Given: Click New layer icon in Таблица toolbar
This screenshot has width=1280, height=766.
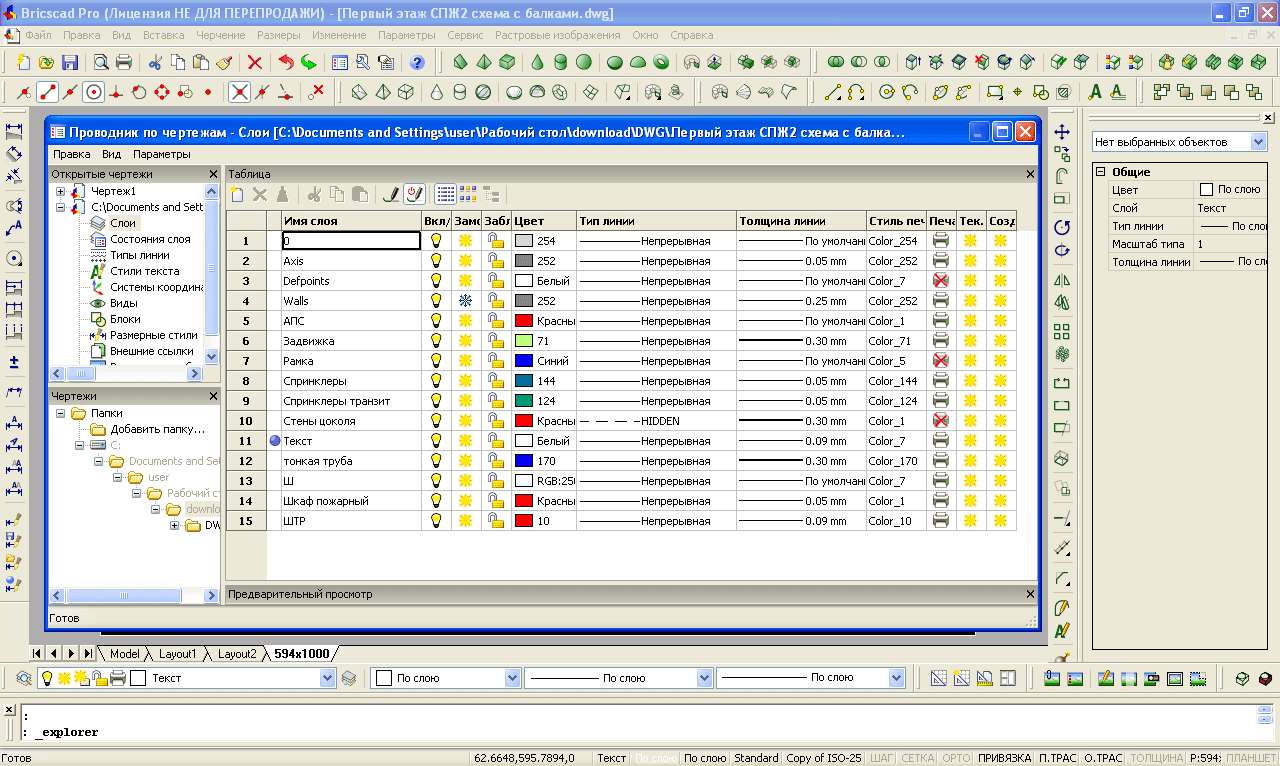Looking at the screenshot, I should 238,194.
